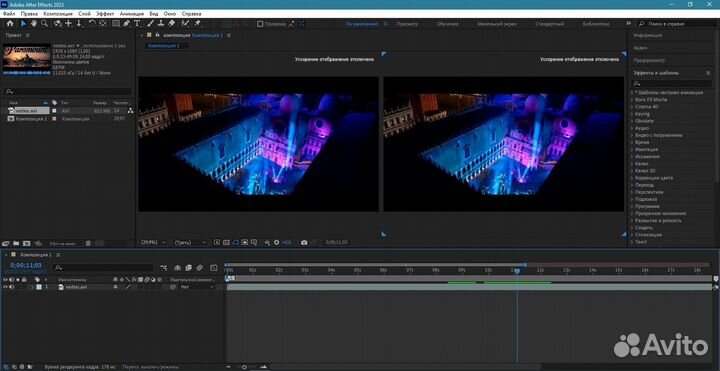
Task: Toggle the shy layers switch in timeline
Action: tap(178, 268)
